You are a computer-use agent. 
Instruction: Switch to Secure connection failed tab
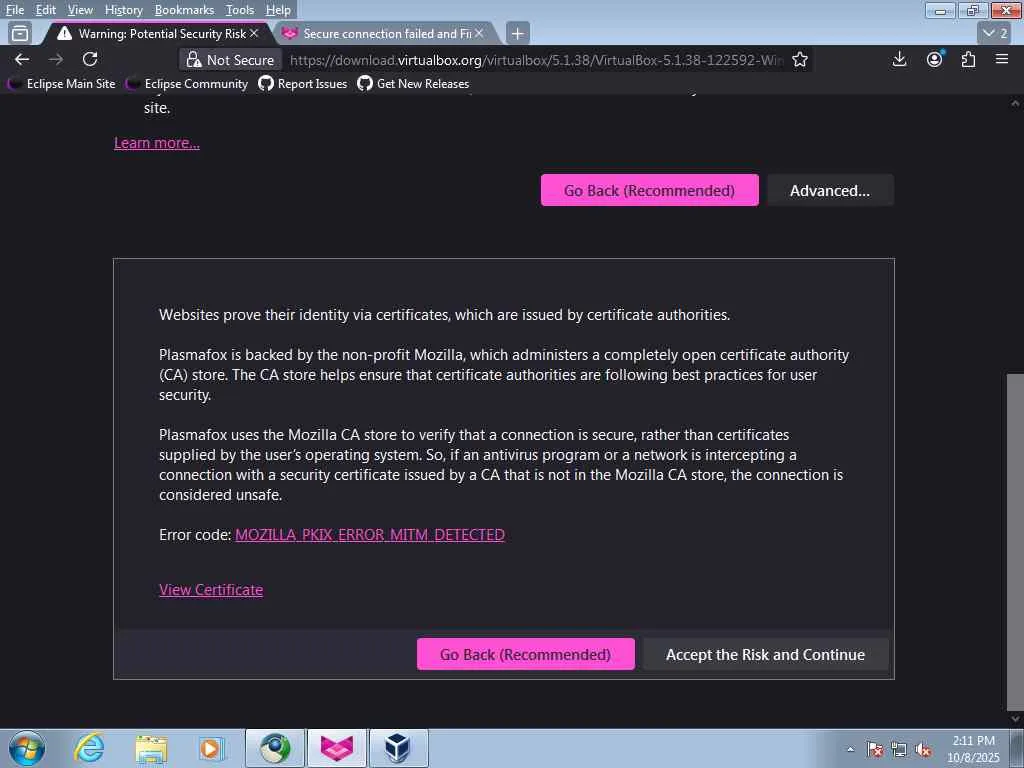pyautogui.click(x=385, y=33)
